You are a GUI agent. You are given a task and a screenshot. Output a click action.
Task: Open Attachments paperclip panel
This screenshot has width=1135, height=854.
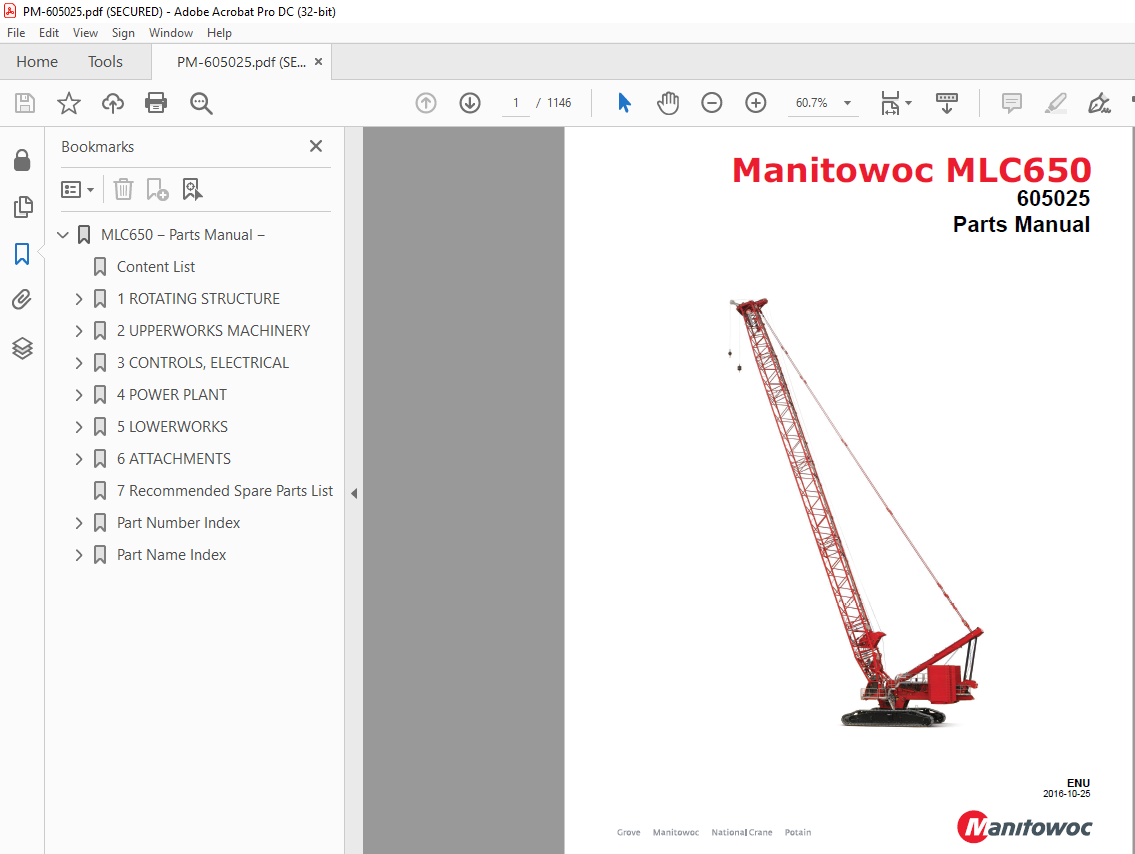(22, 300)
